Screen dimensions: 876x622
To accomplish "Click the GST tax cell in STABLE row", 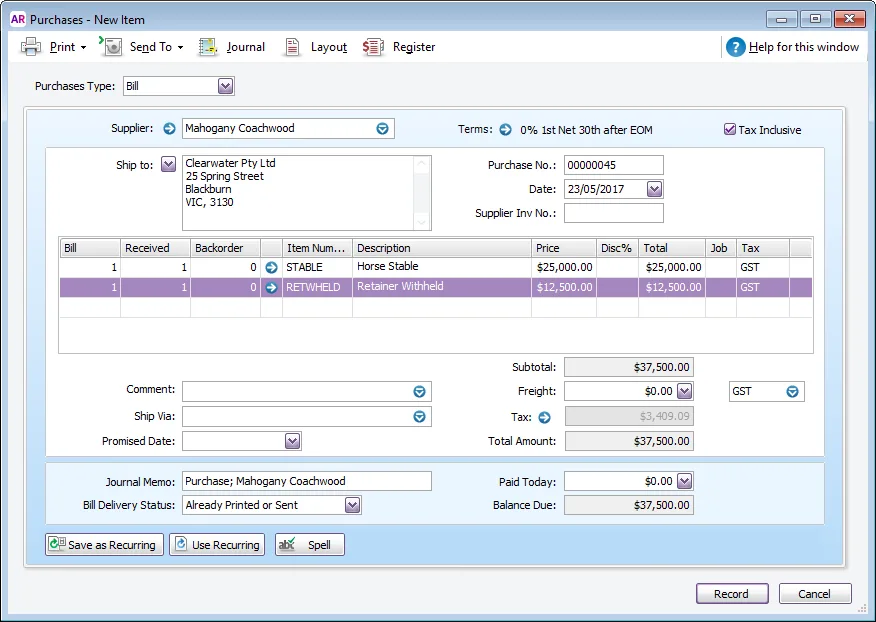I will click(763, 267).
